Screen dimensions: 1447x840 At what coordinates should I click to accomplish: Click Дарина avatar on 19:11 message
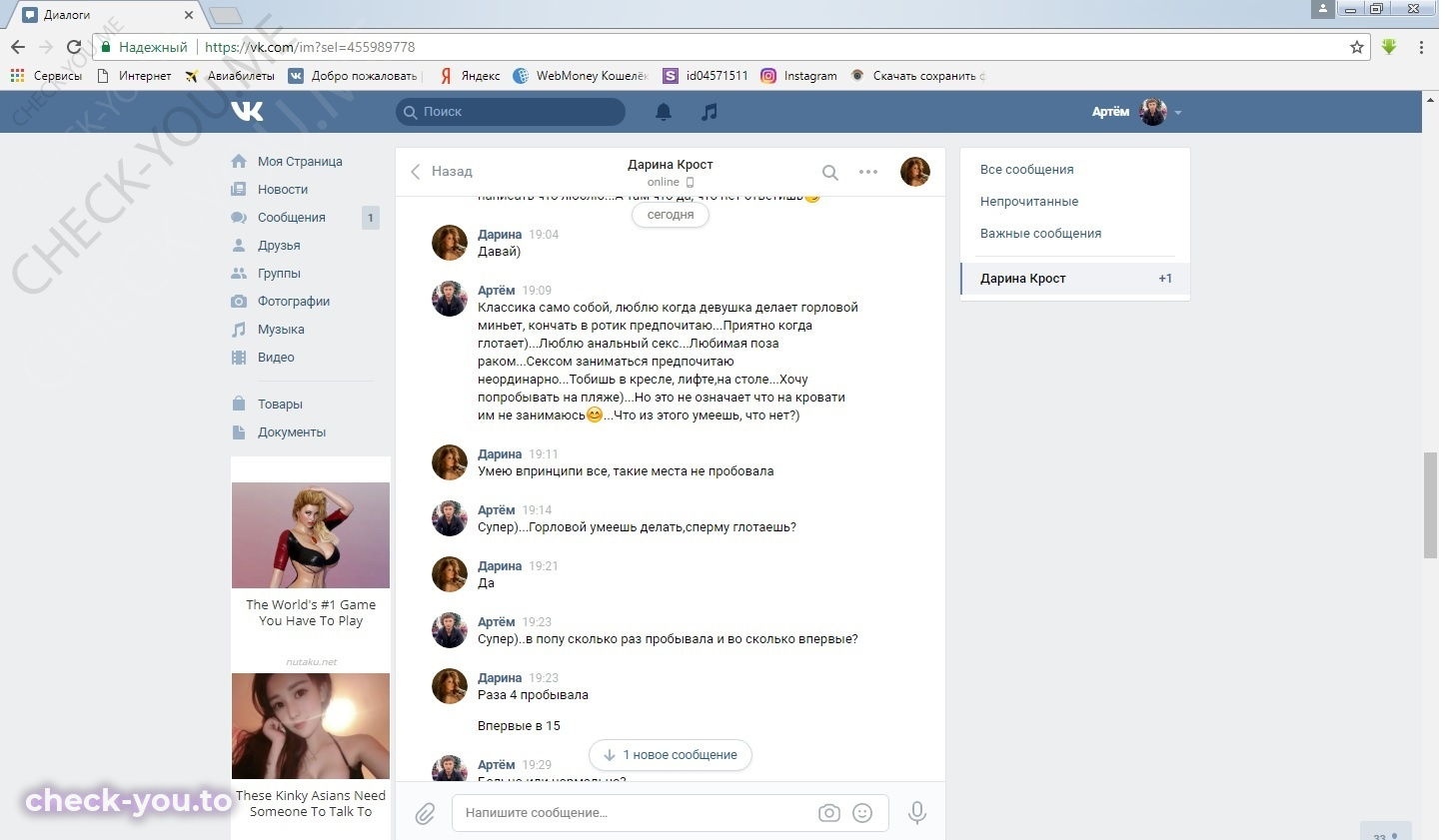(x=450, y=462)
